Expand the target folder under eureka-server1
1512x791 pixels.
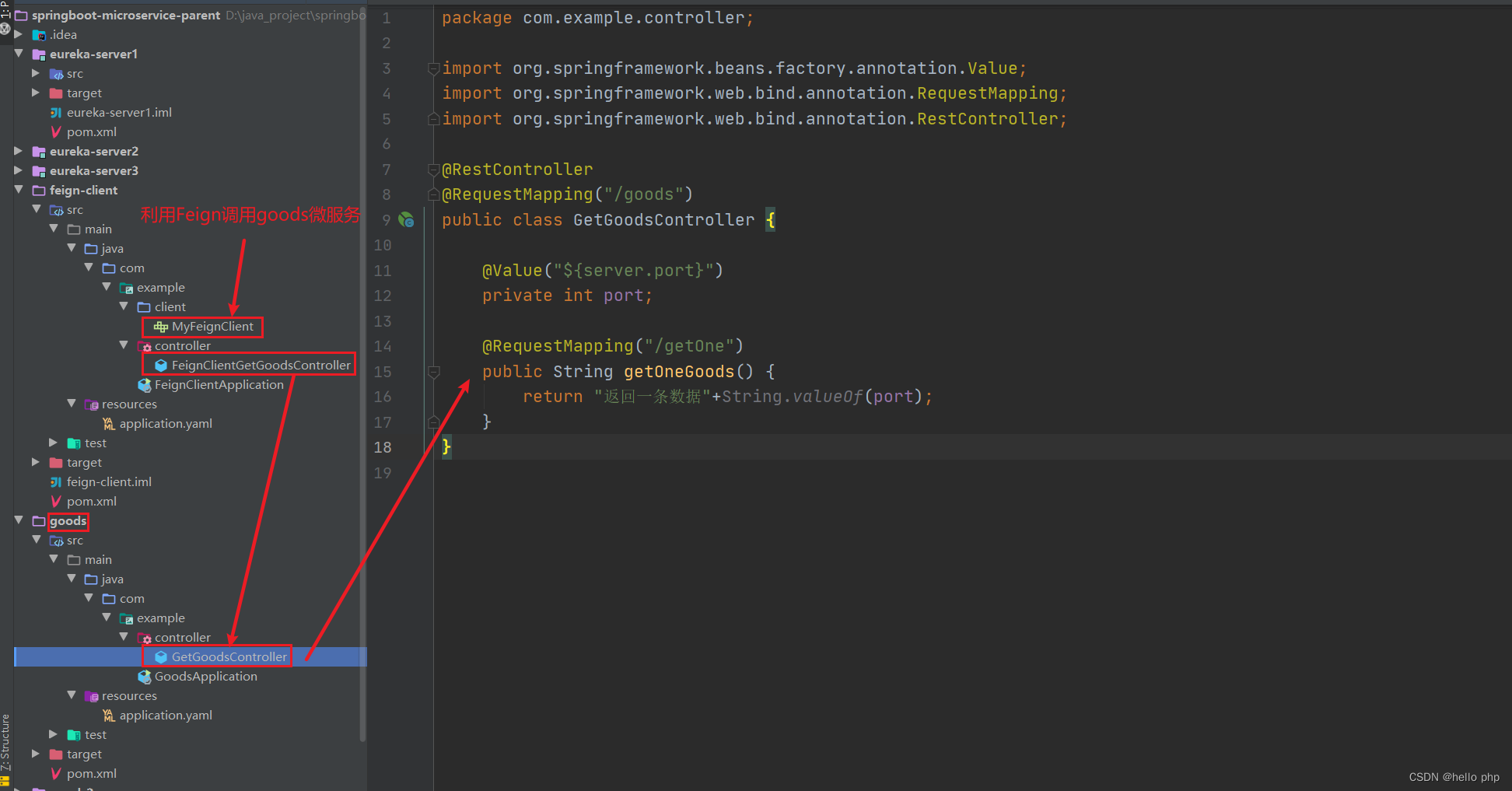(36, 93)
